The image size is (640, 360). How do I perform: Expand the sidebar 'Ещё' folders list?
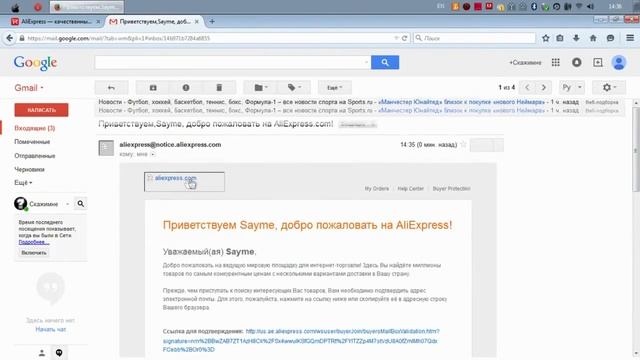(x=23, y=183)
